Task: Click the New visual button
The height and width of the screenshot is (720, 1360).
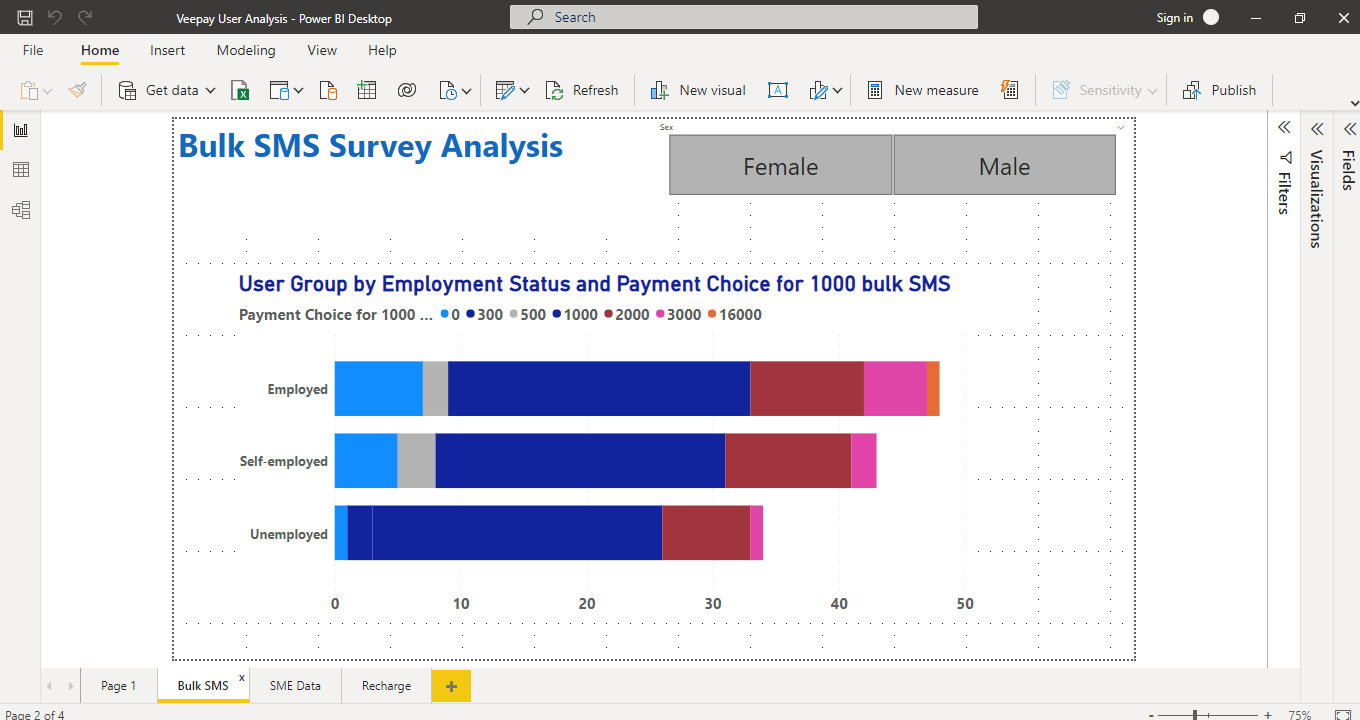Action: (698, 90)
